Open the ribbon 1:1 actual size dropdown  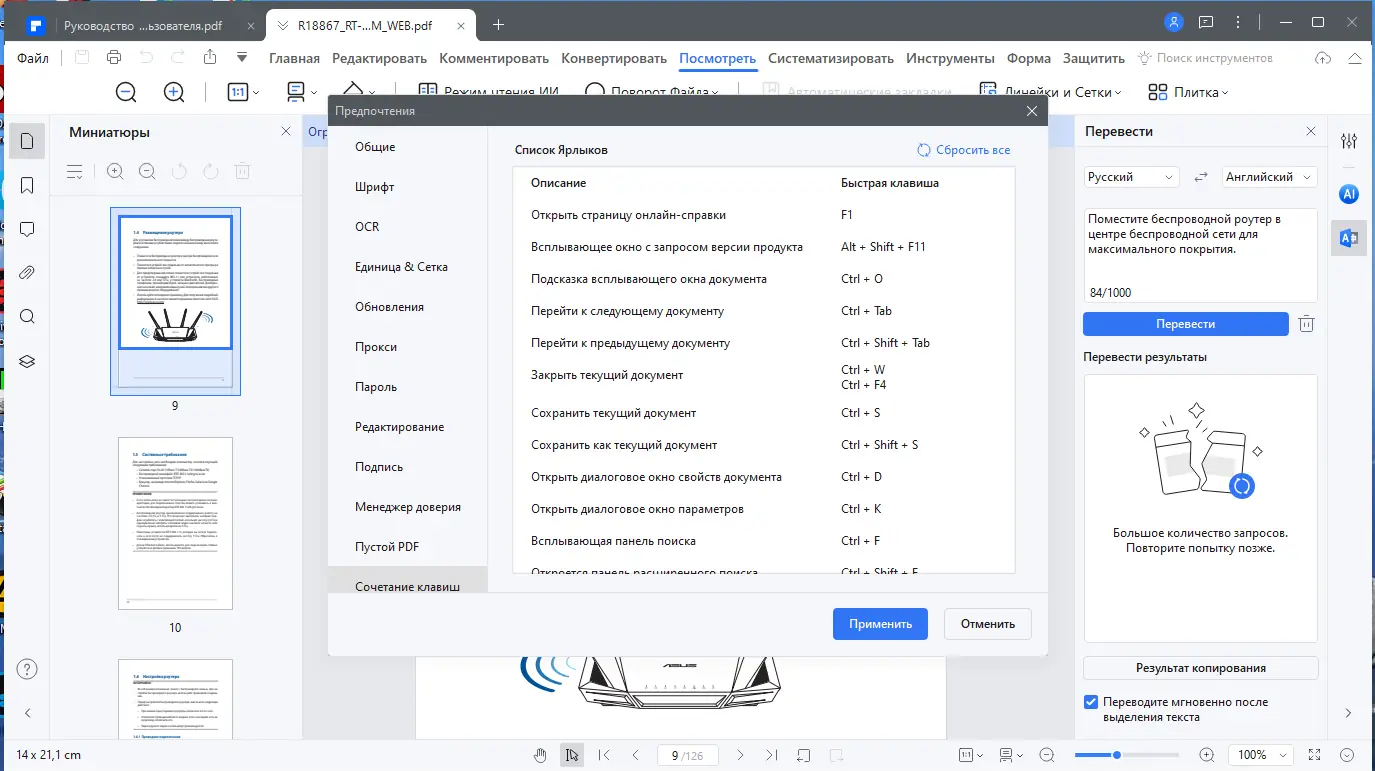[243, 92]
